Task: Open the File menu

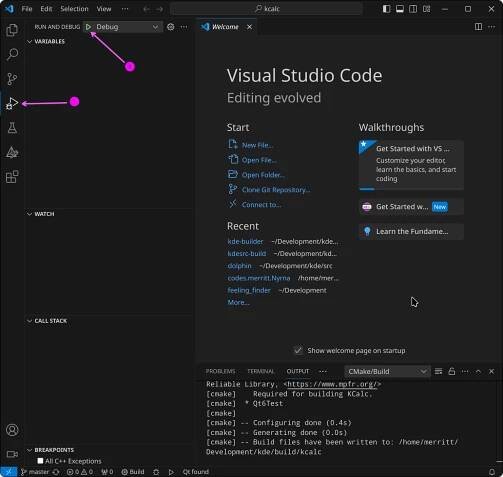Action: 27,9
